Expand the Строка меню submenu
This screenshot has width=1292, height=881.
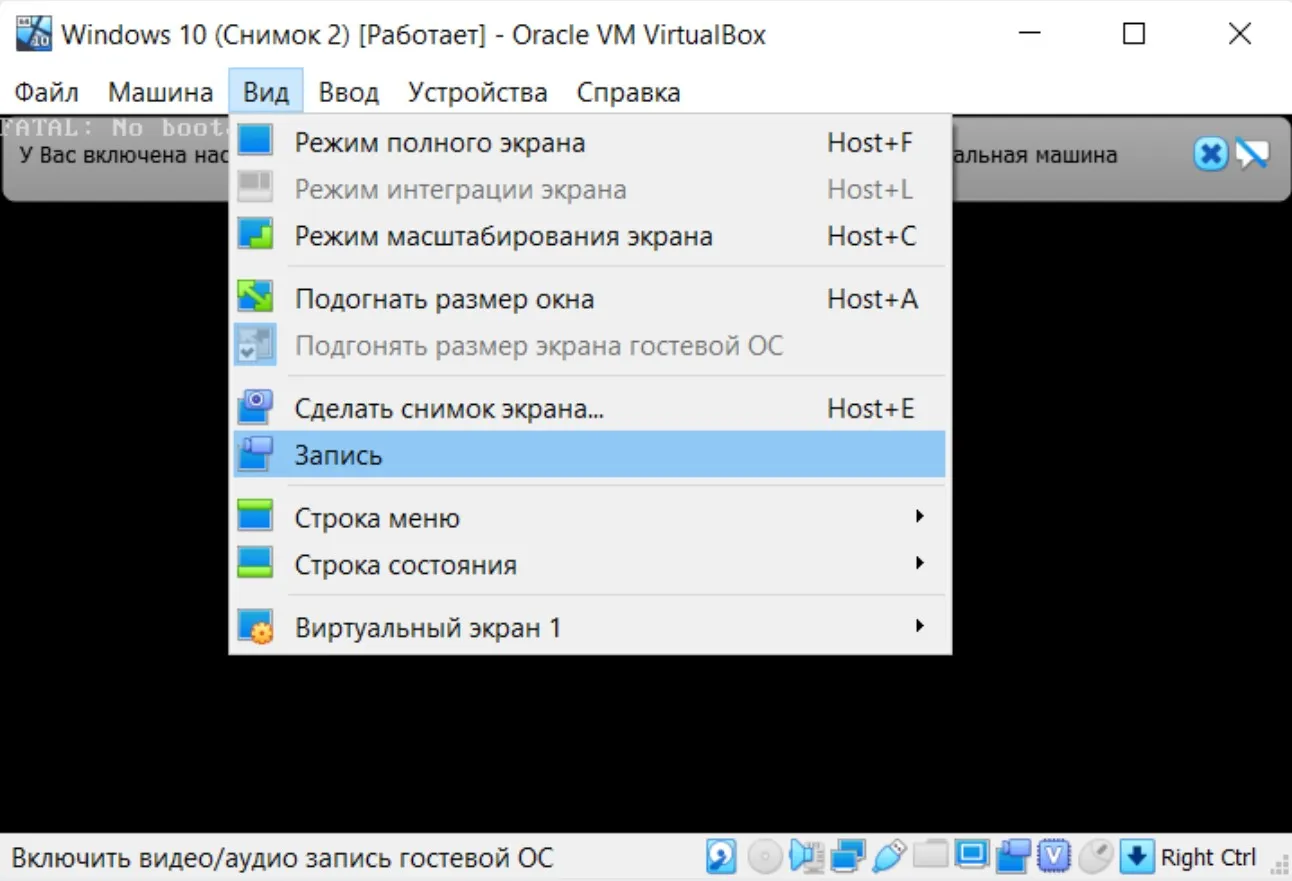[588, 519]
